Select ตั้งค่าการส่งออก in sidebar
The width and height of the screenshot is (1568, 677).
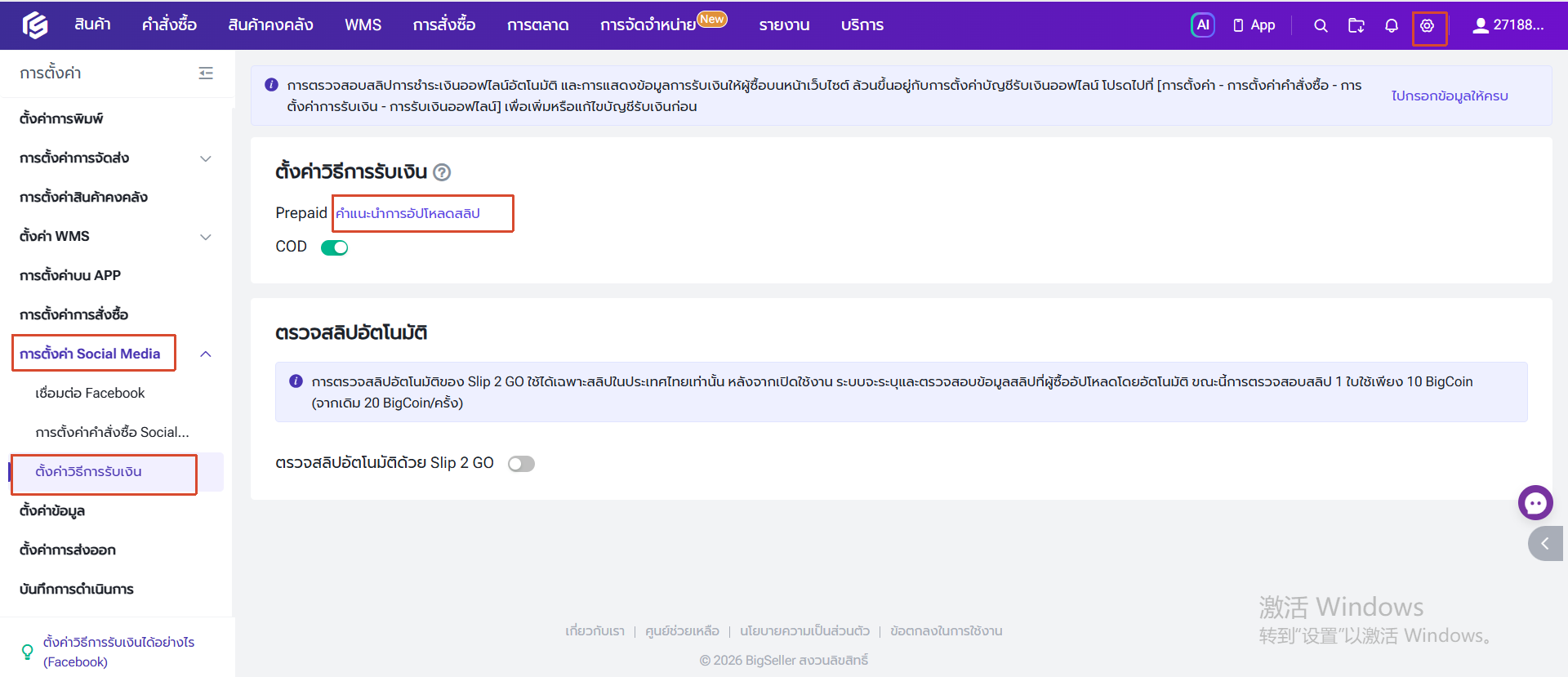point(68,550)
